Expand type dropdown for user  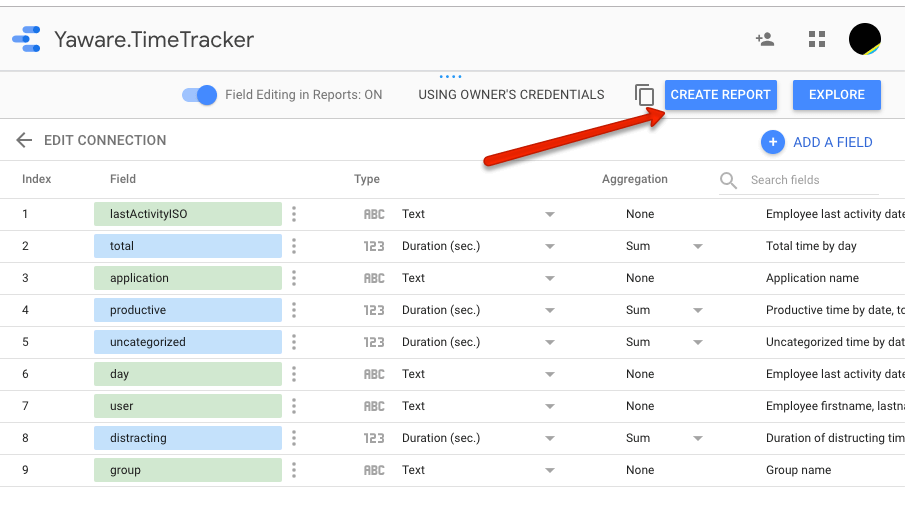point(549,407)
